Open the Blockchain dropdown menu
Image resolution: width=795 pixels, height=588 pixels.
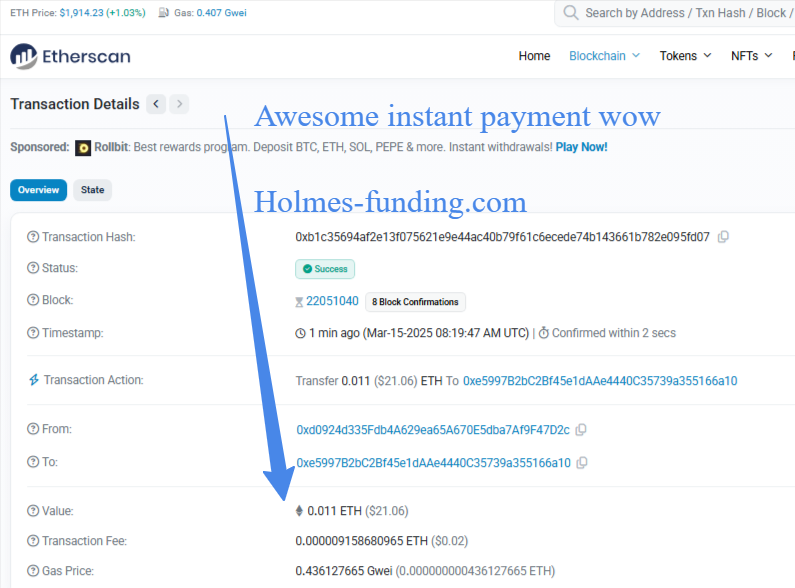tap(604, 56)
